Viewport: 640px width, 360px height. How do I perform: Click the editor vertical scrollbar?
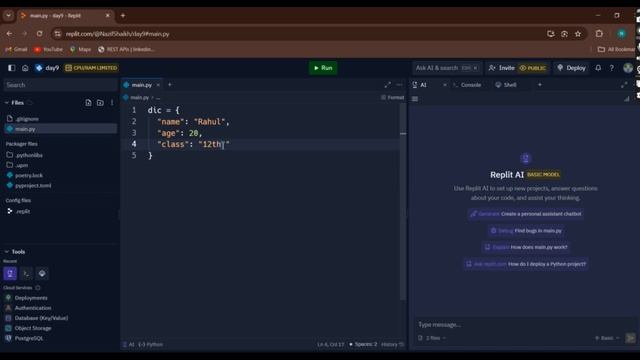tap(403, 202)
